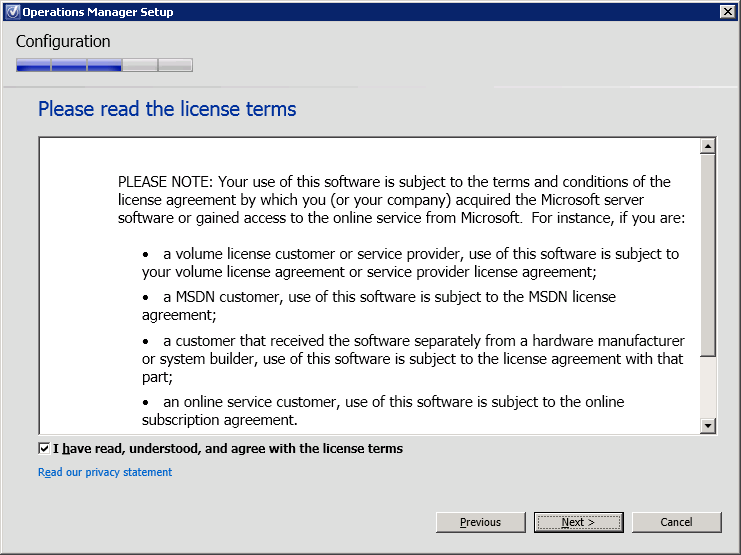Open the Read our privacy statement link
741x555 pixels.
coord(105,472)
